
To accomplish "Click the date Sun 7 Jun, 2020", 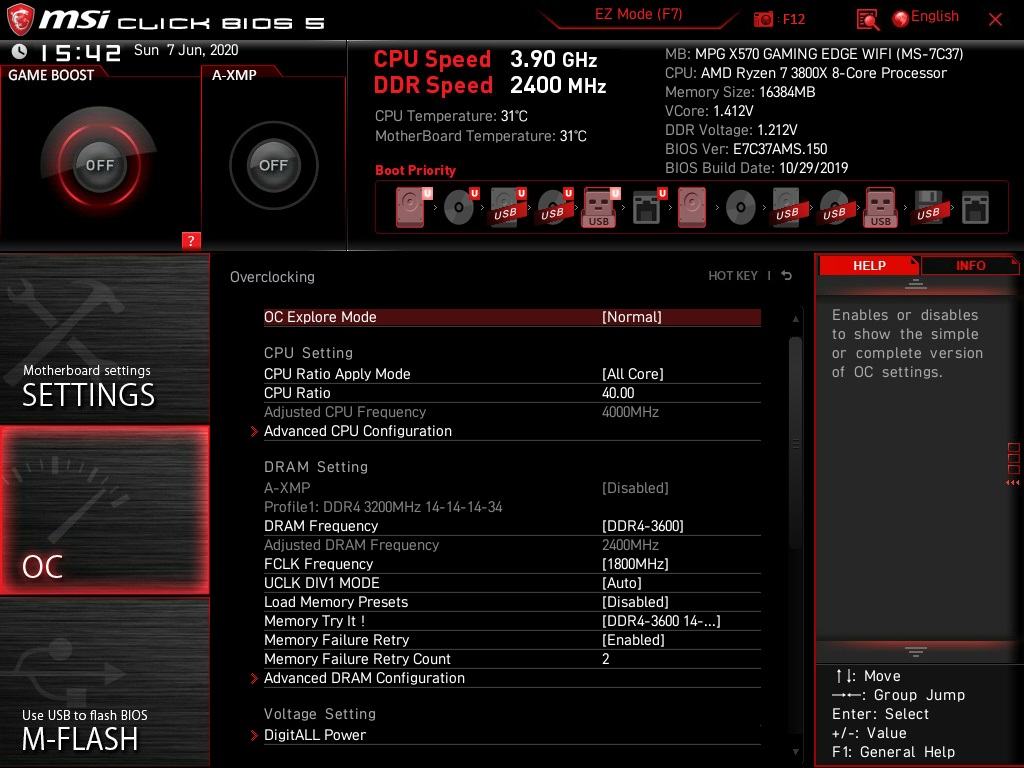I will pyautogui.click(x=186, y=50).
